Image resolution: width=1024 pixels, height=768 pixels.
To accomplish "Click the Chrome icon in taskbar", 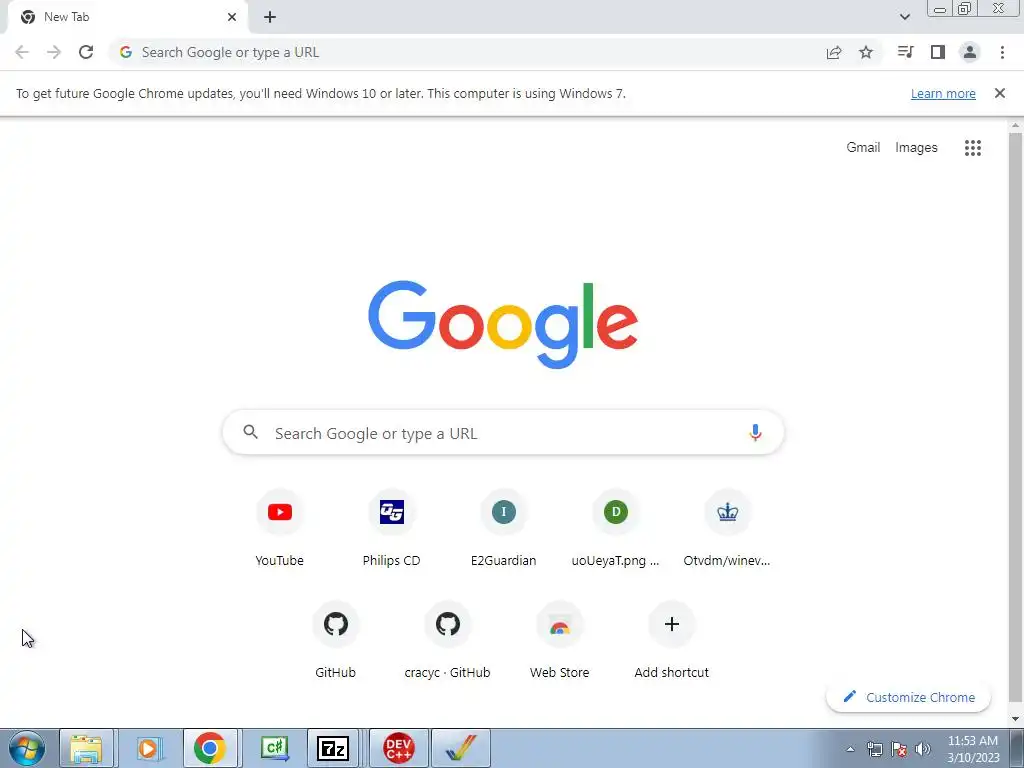I will coord(210,748).
